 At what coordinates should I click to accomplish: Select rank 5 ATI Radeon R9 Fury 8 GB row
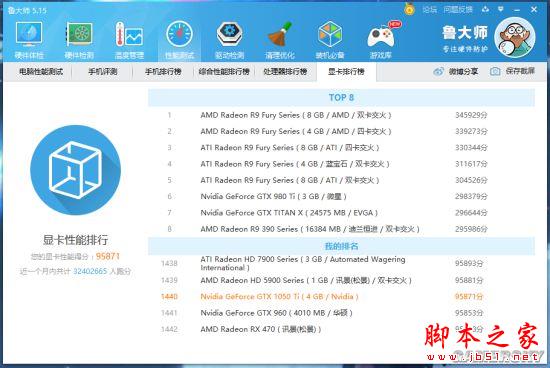[x=341, y=180]
